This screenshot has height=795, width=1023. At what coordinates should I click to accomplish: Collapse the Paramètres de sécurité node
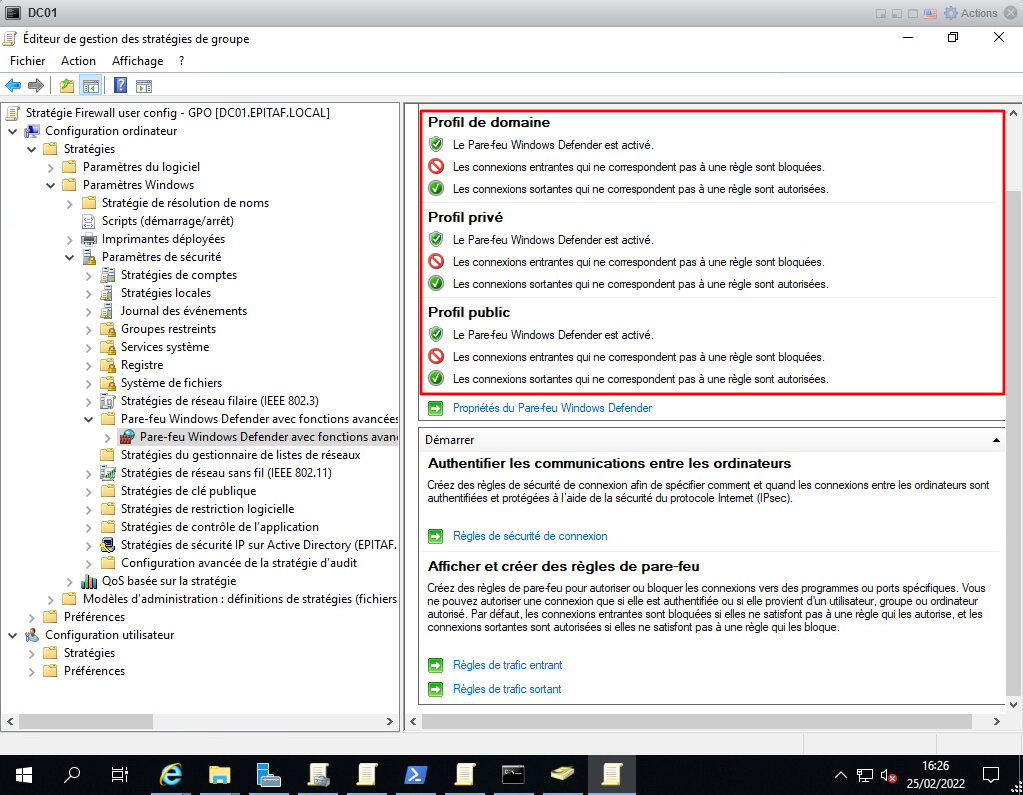click(x=70, y=257)
